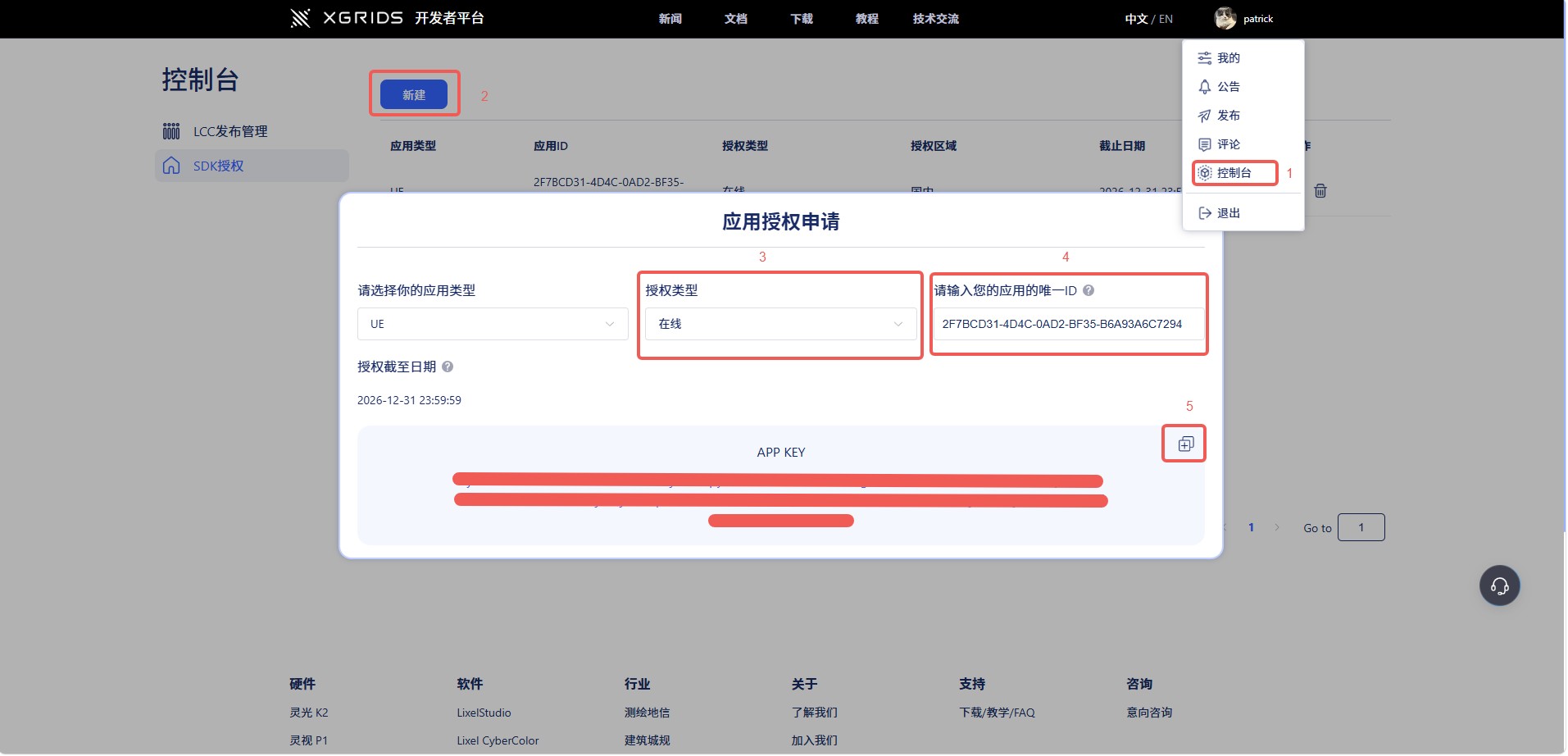Delete the license row with trash icon
The image size is (1568, 756).
pos(1320,191)
